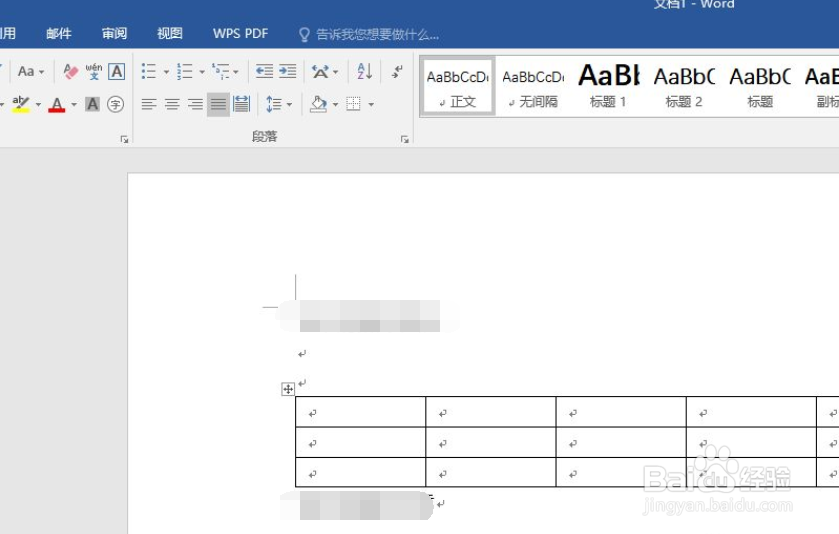839x534 pixels.
Task: Expand line spacing dropdown arrow
Action: (289, 104)
